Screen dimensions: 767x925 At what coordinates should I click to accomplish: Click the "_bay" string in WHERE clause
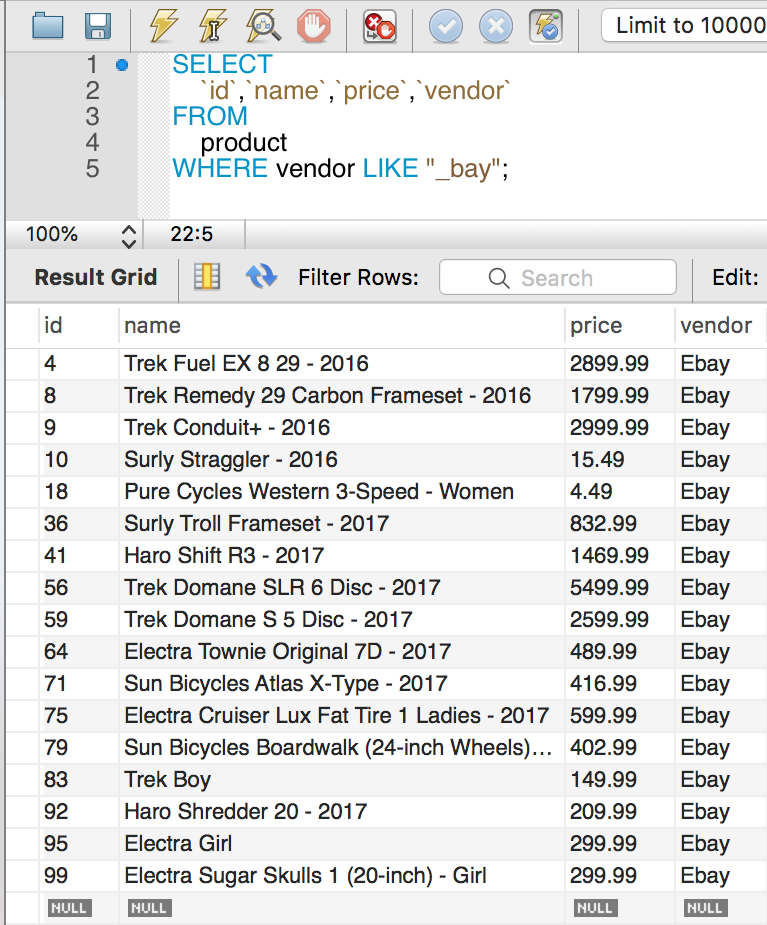[x=463, y=169]
